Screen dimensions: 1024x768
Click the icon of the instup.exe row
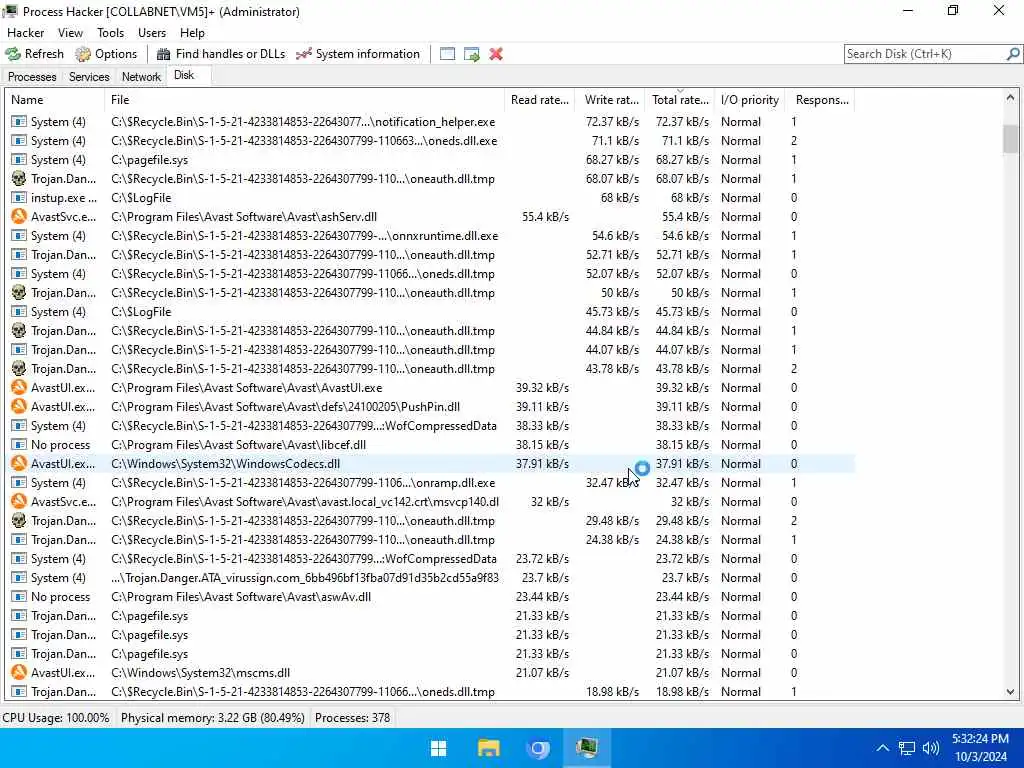(19, 197)
